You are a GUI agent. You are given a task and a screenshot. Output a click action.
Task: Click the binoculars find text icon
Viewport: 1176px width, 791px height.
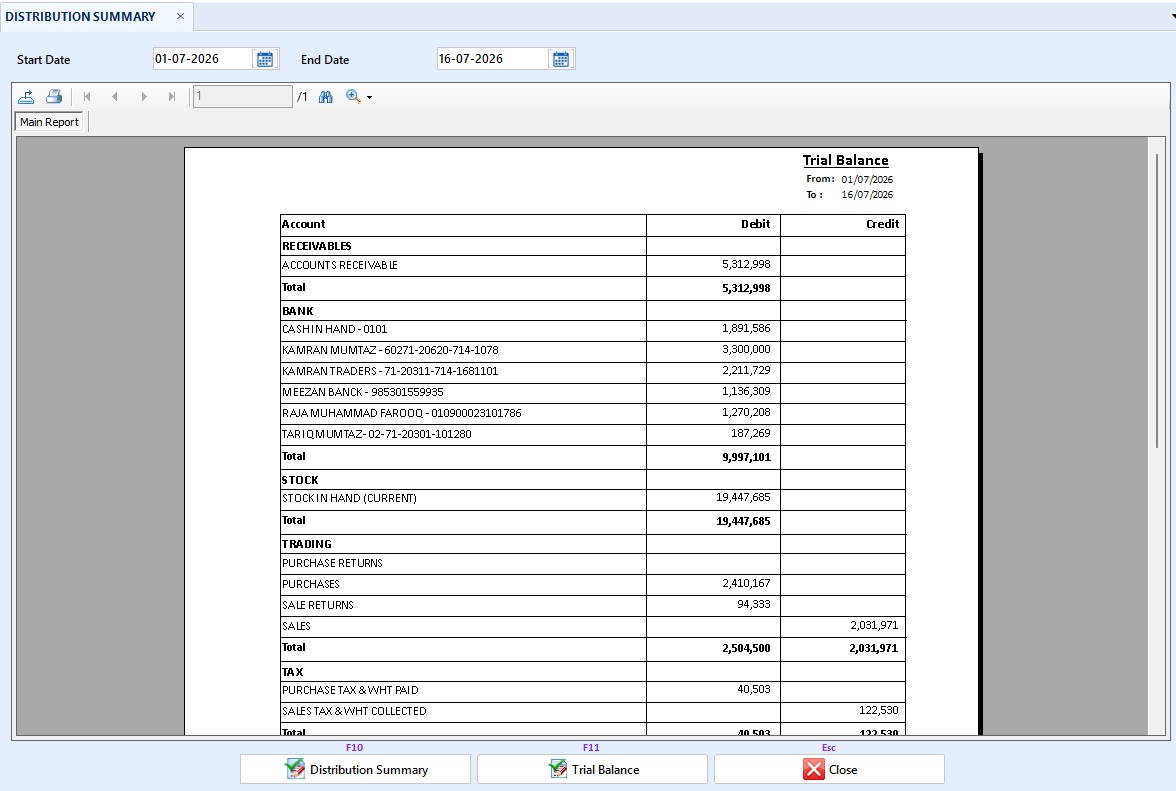point(326,97)
